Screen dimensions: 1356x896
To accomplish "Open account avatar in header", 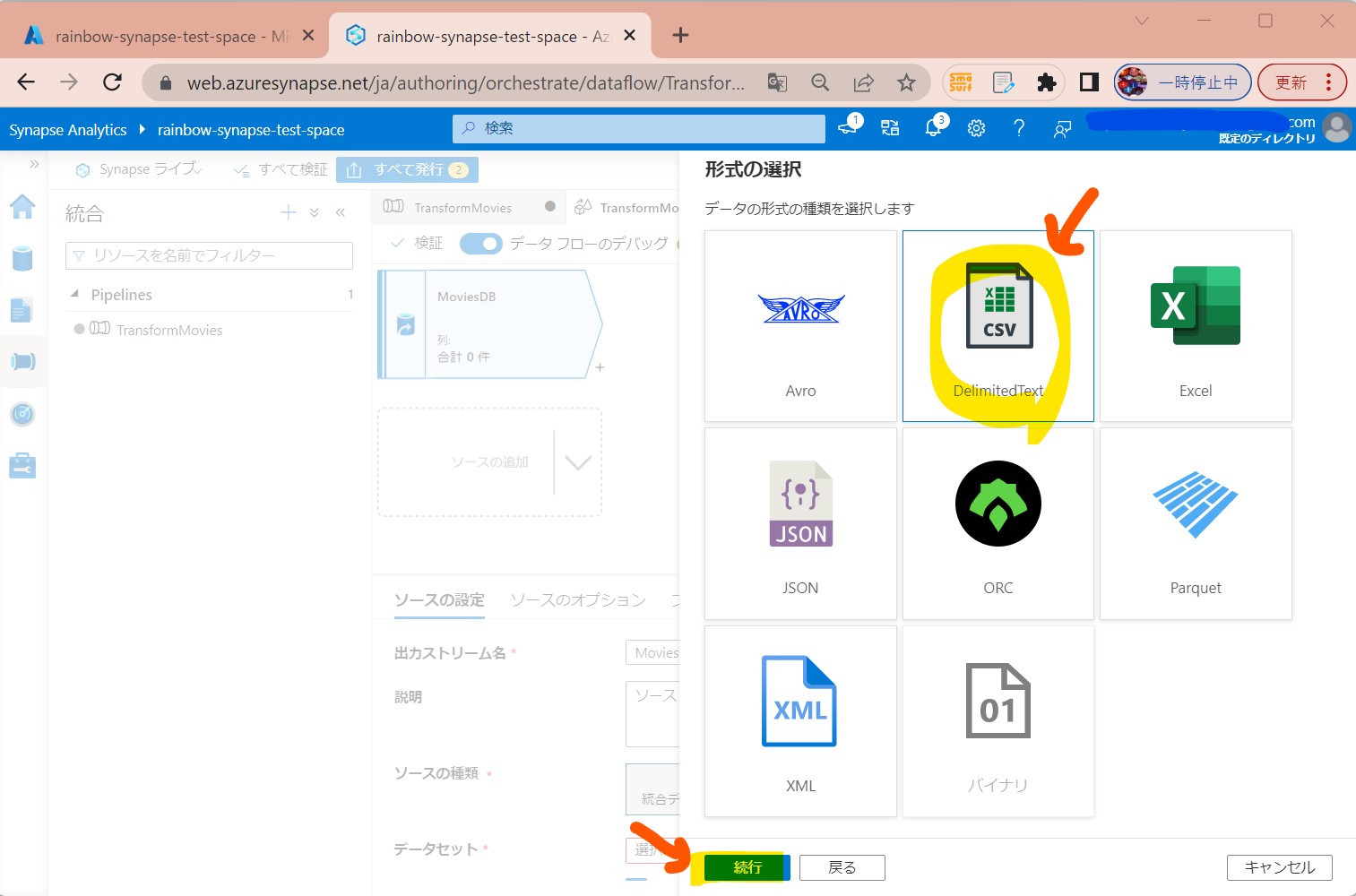I will click(1336, 128).
